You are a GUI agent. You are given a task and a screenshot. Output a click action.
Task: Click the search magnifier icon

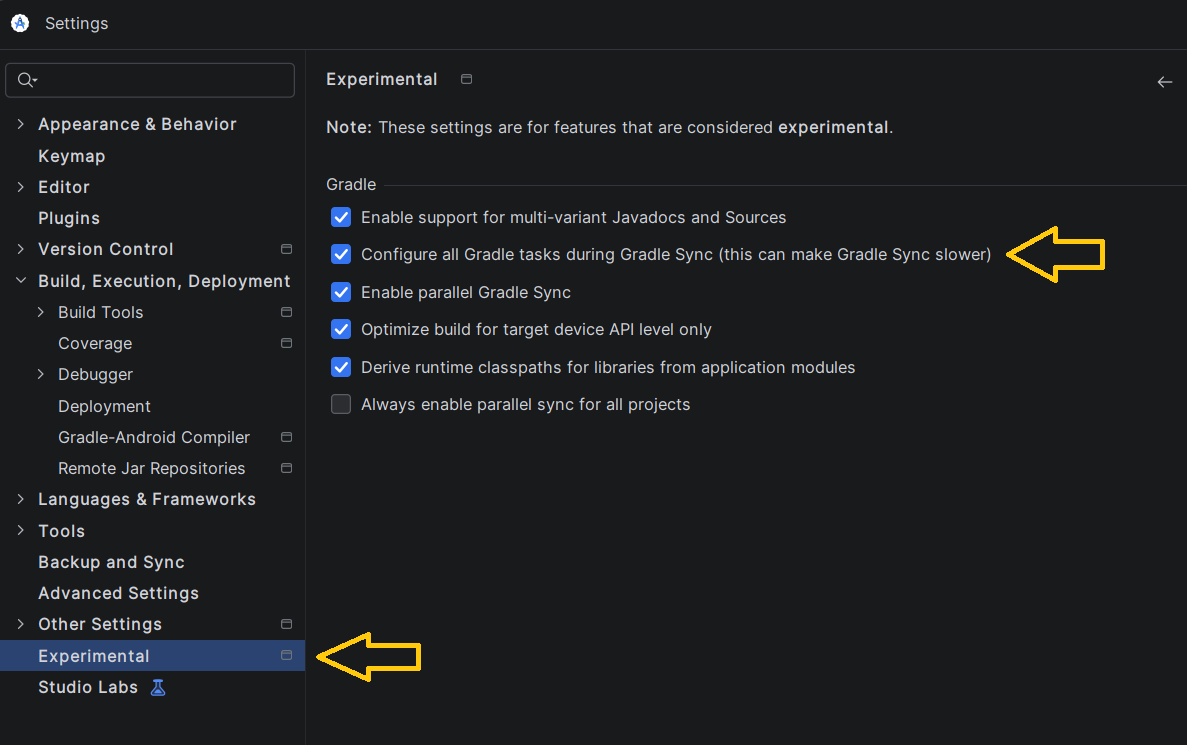point(26,80)
